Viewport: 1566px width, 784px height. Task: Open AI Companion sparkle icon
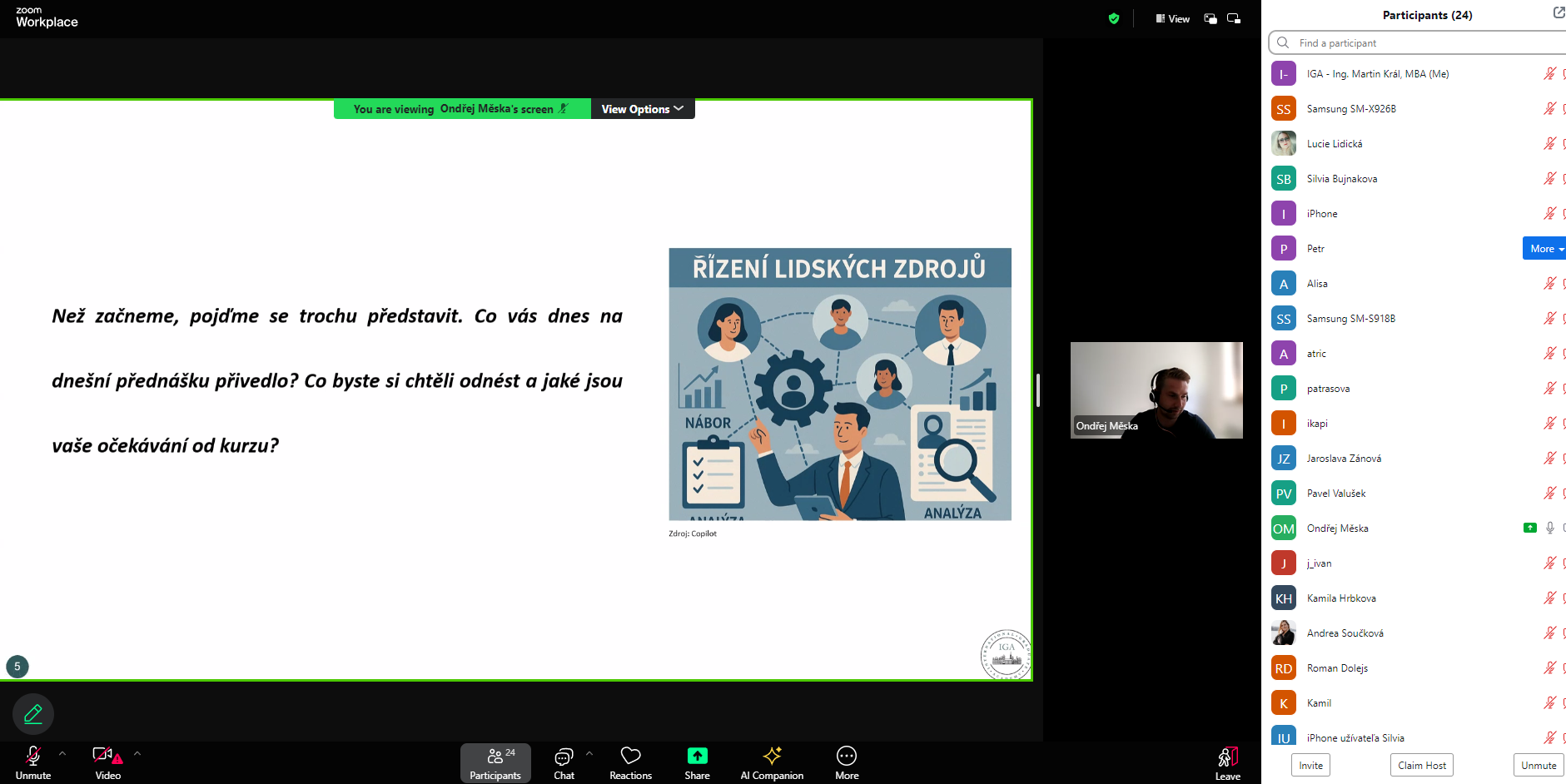coord(772,756)
